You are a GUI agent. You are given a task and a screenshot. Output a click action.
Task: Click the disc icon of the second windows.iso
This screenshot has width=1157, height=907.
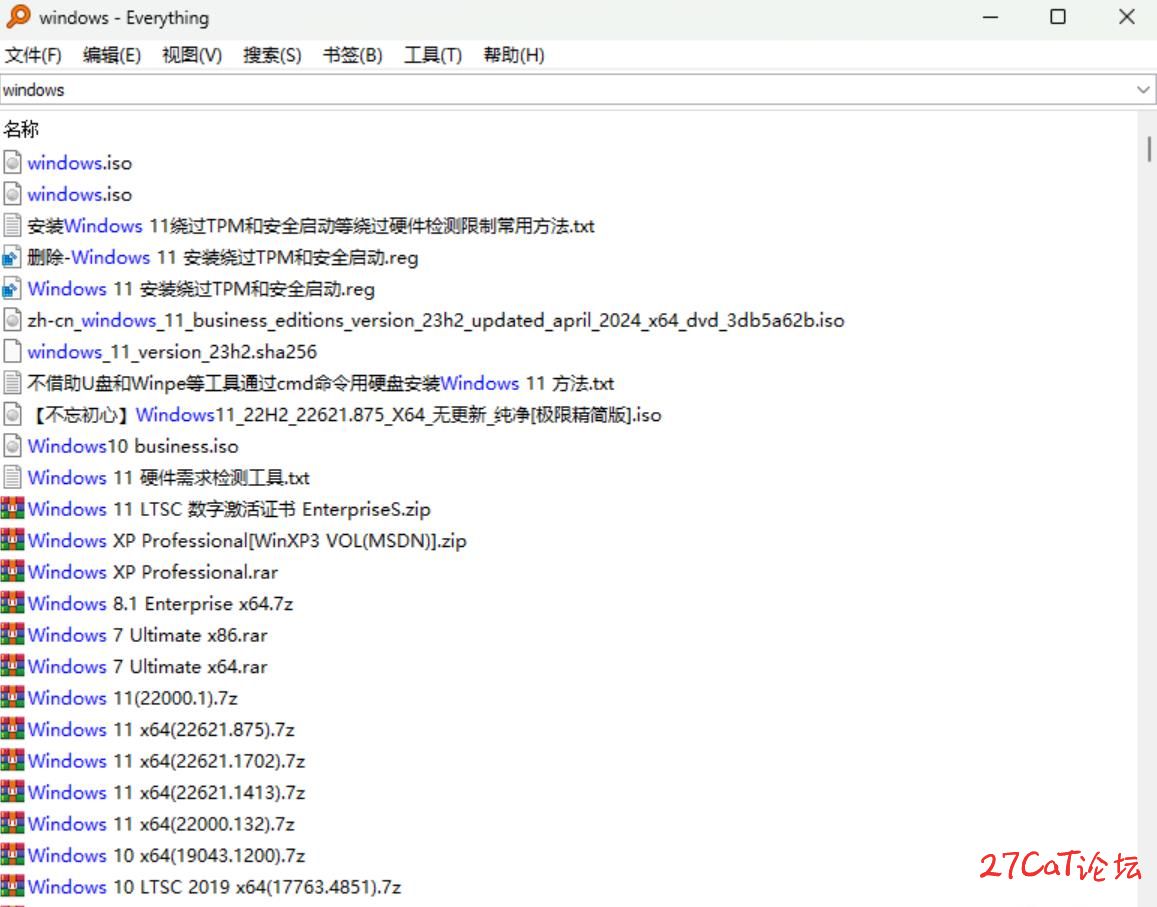point(12,194)
